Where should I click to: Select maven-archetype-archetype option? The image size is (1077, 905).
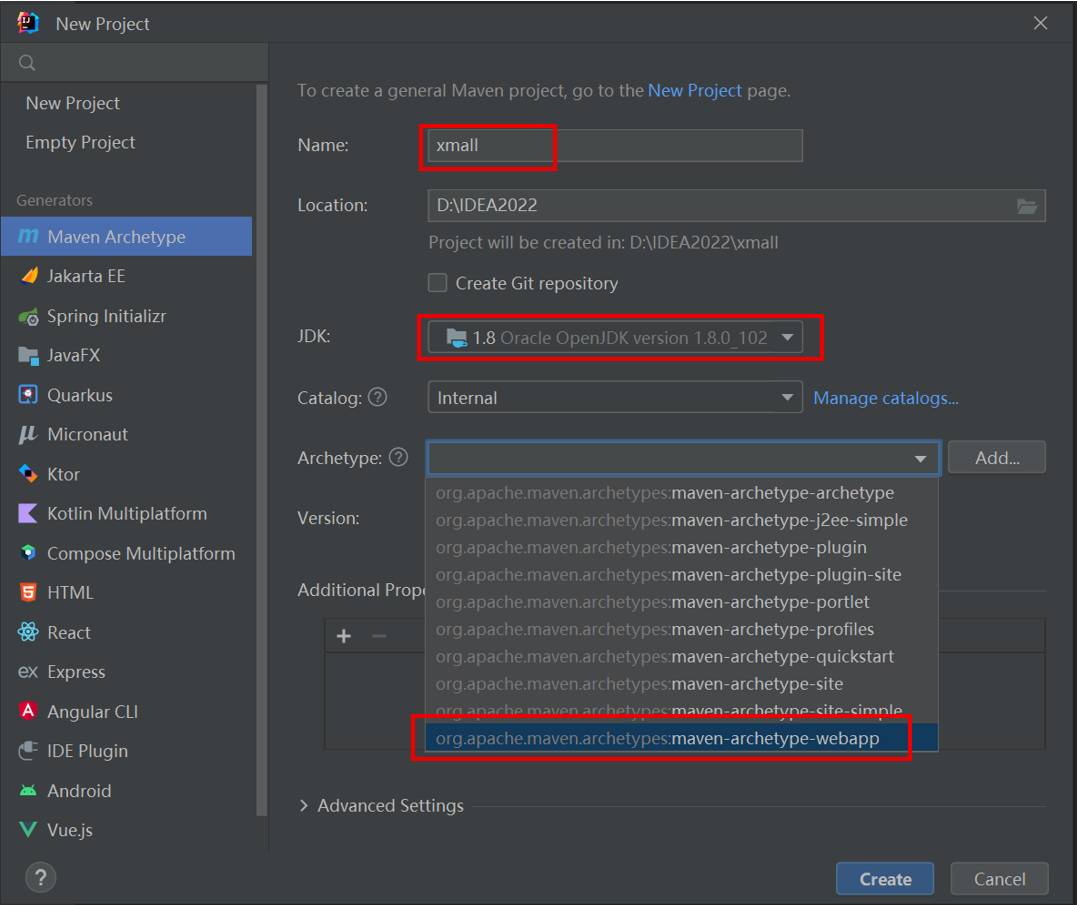(681, 493)
